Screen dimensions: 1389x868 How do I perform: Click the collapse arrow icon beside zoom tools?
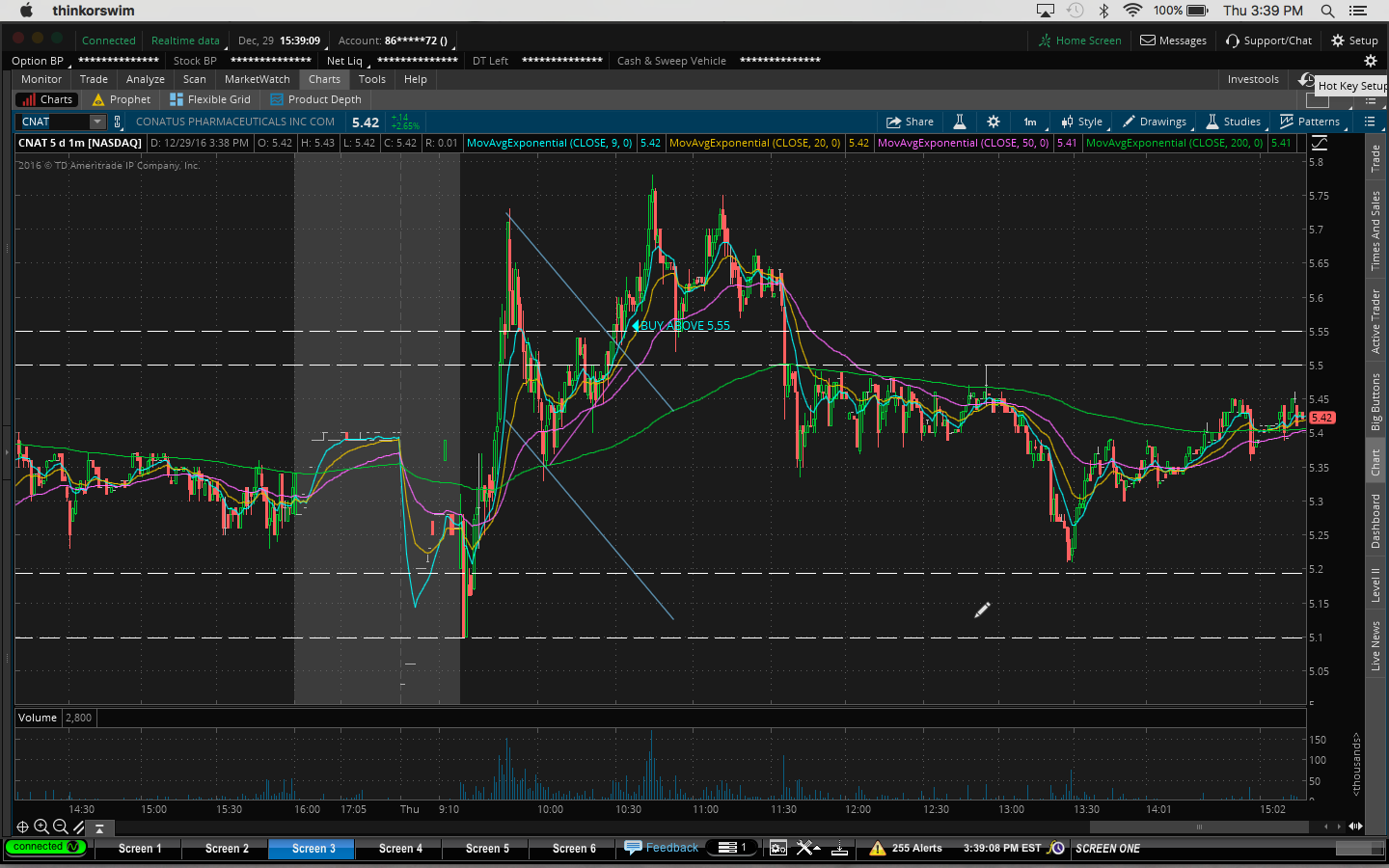99,827
